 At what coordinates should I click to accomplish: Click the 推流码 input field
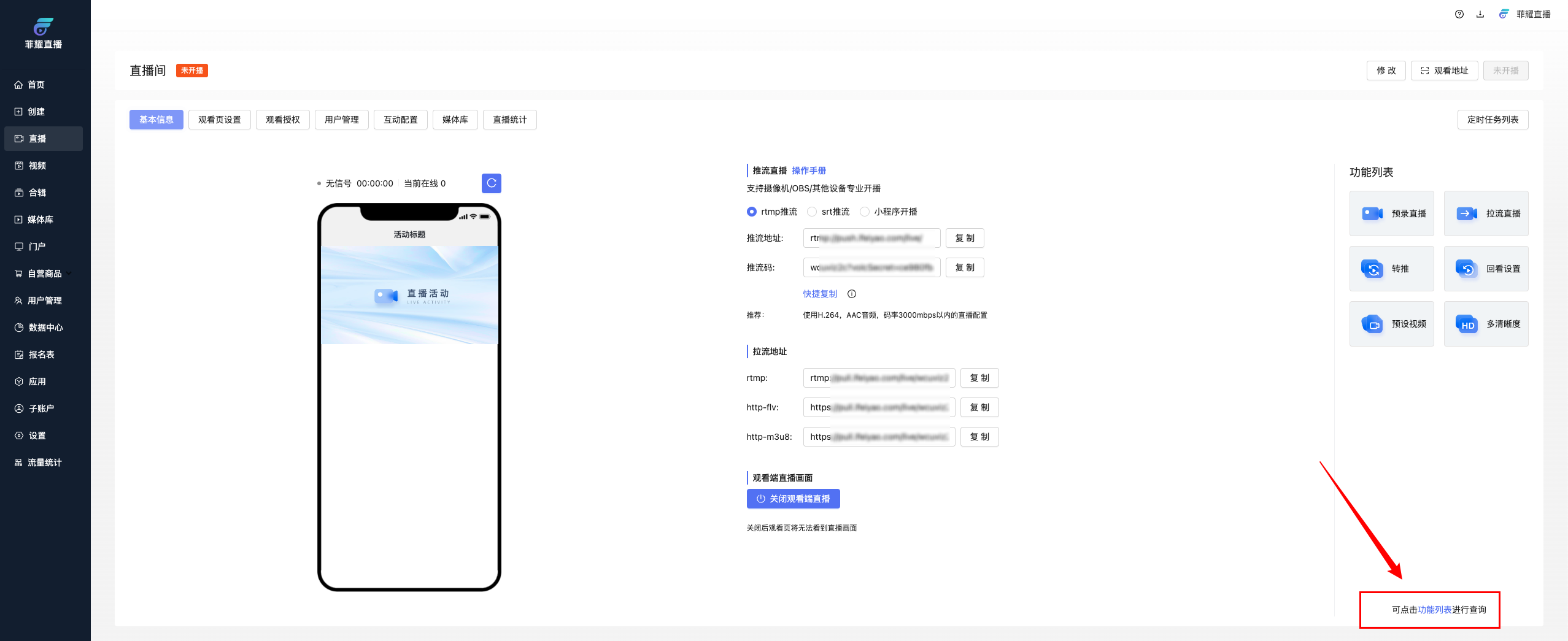point(871,267)
